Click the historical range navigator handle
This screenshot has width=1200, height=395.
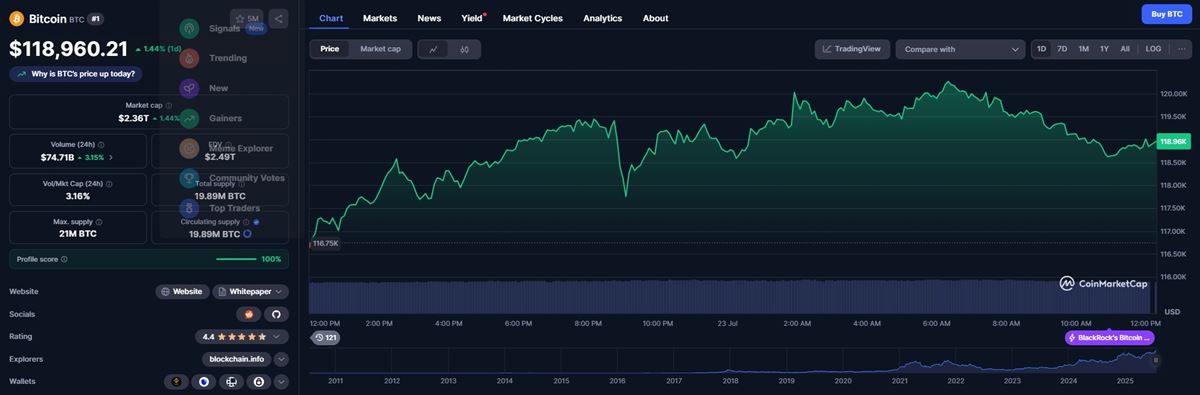pos(1156,361)
